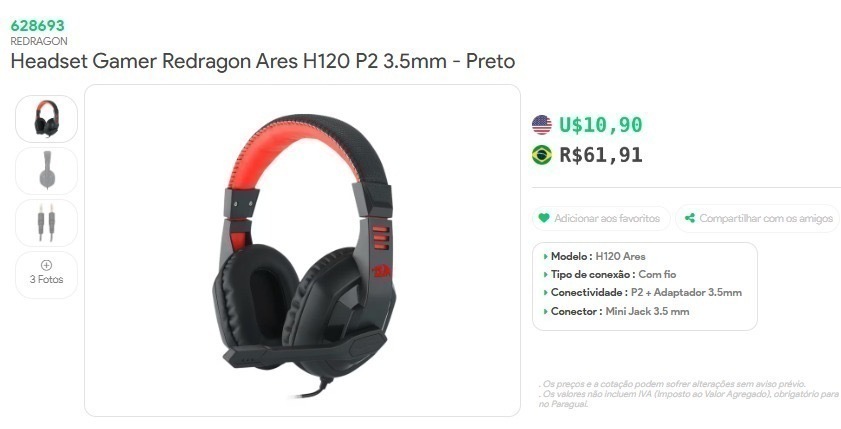Image resolution: width=841 pixels, height=429 pixels.
Task: Select the audio jack cables thumbnail
Action: pyautogui.click(x=47, y=223)
